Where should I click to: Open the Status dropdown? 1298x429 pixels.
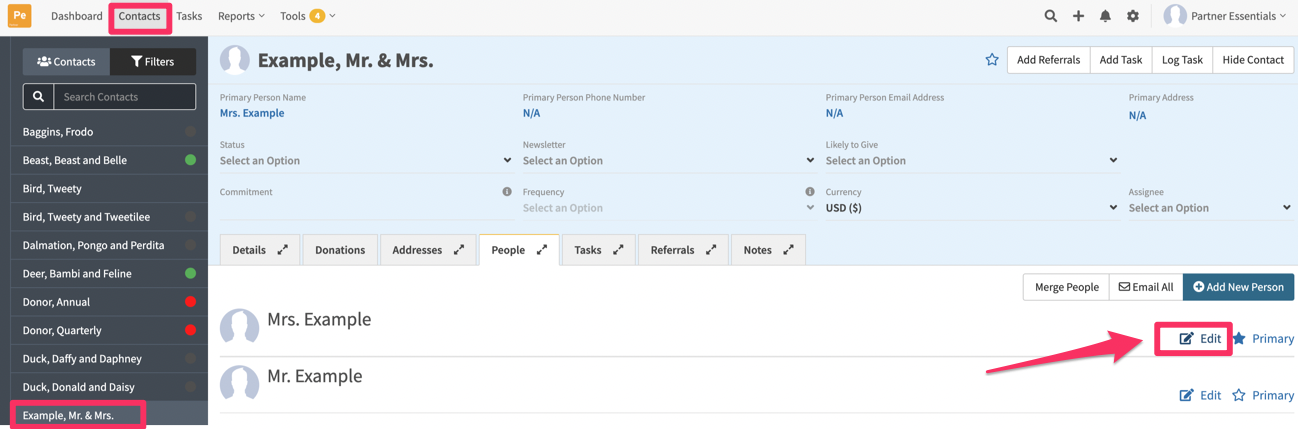366,160
